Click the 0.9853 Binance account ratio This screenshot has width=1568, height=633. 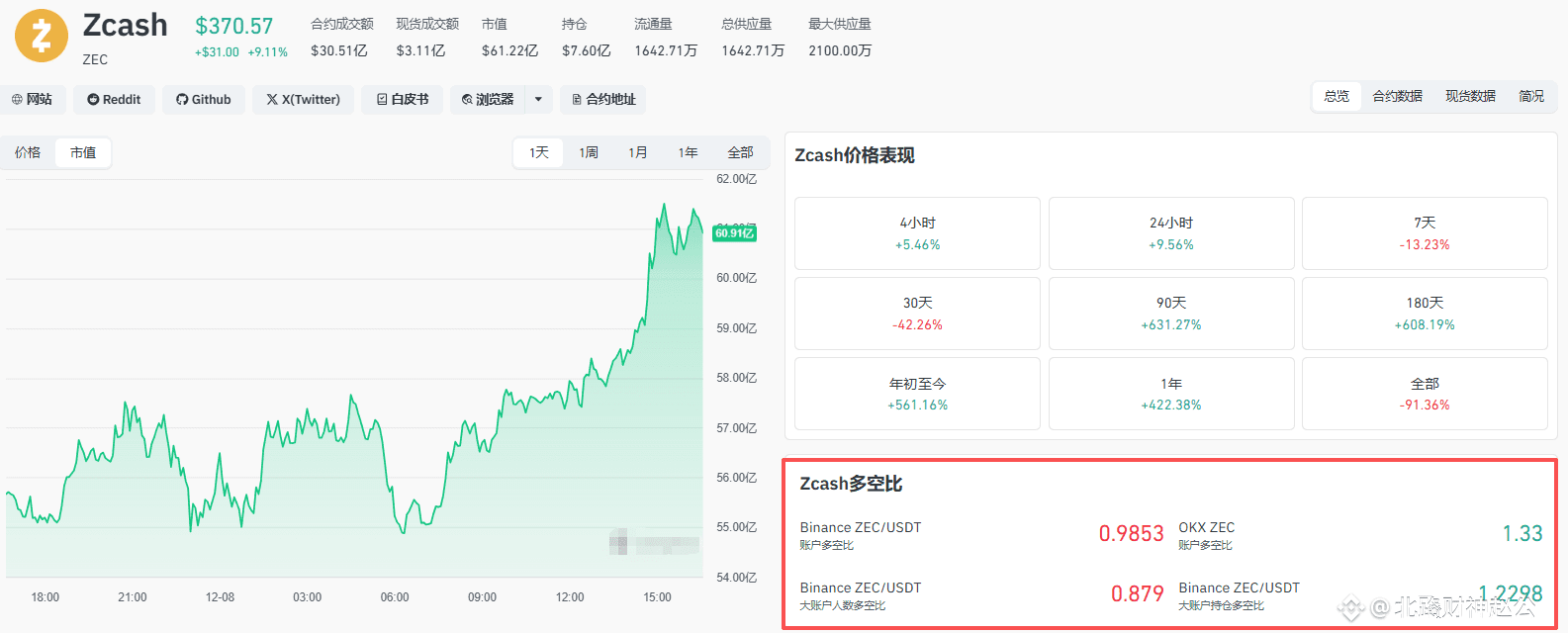point(1131,534)
